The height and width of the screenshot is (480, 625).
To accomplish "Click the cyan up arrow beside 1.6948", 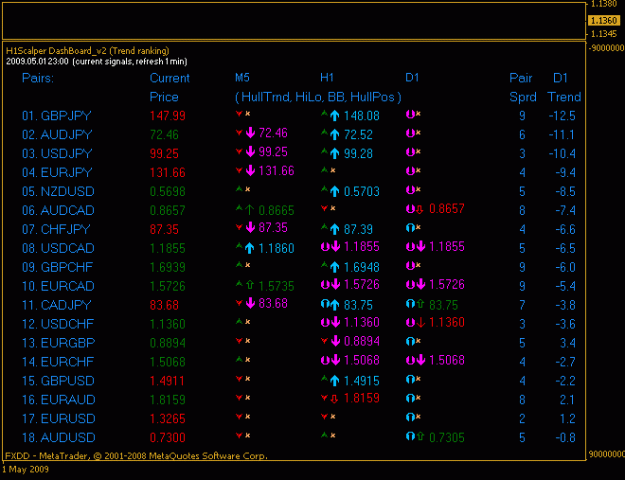I will [x=335, y=267].
